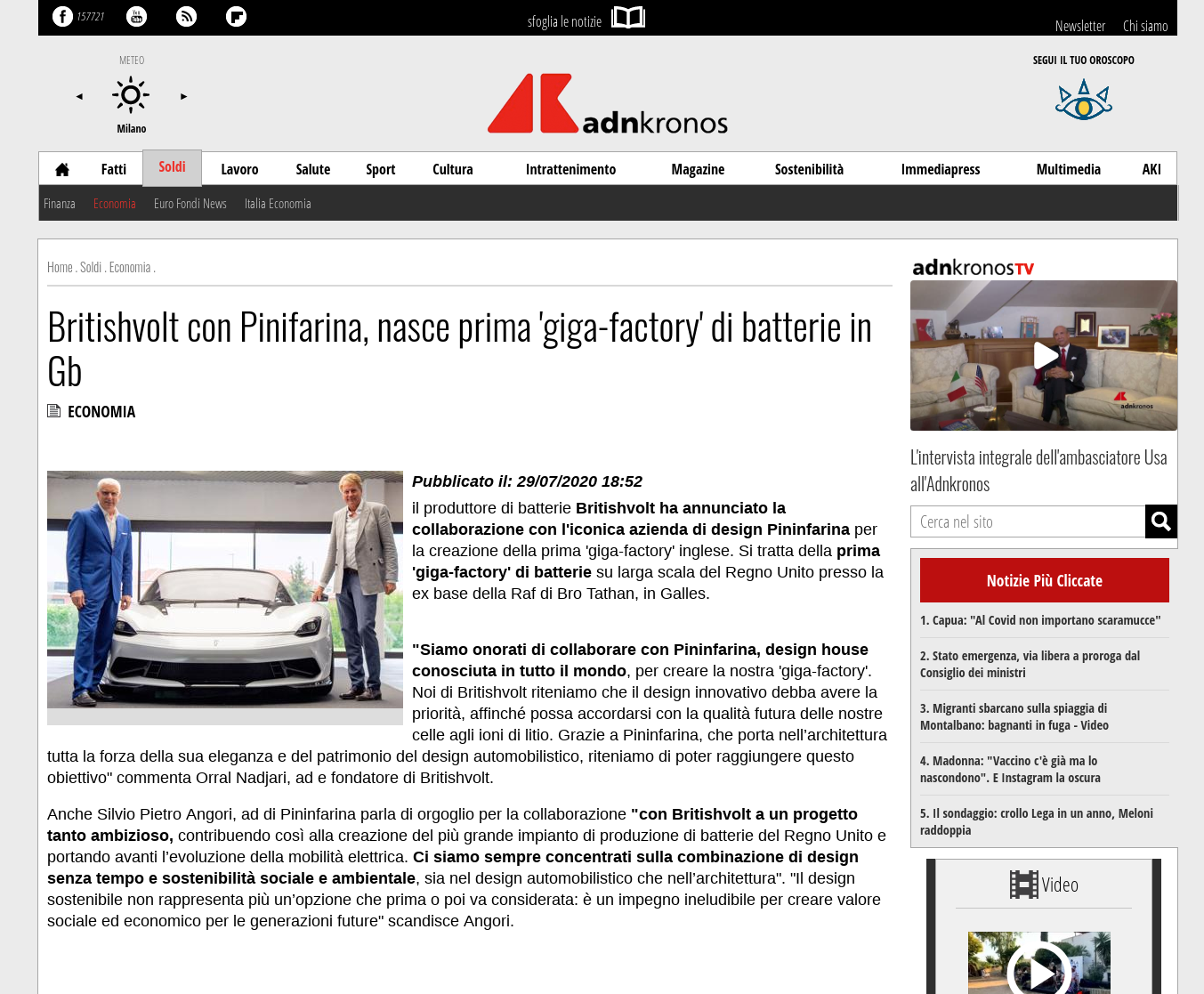Click the METEO label
The height and width of the screenshot is (994, 1204).
pos(132,61)
